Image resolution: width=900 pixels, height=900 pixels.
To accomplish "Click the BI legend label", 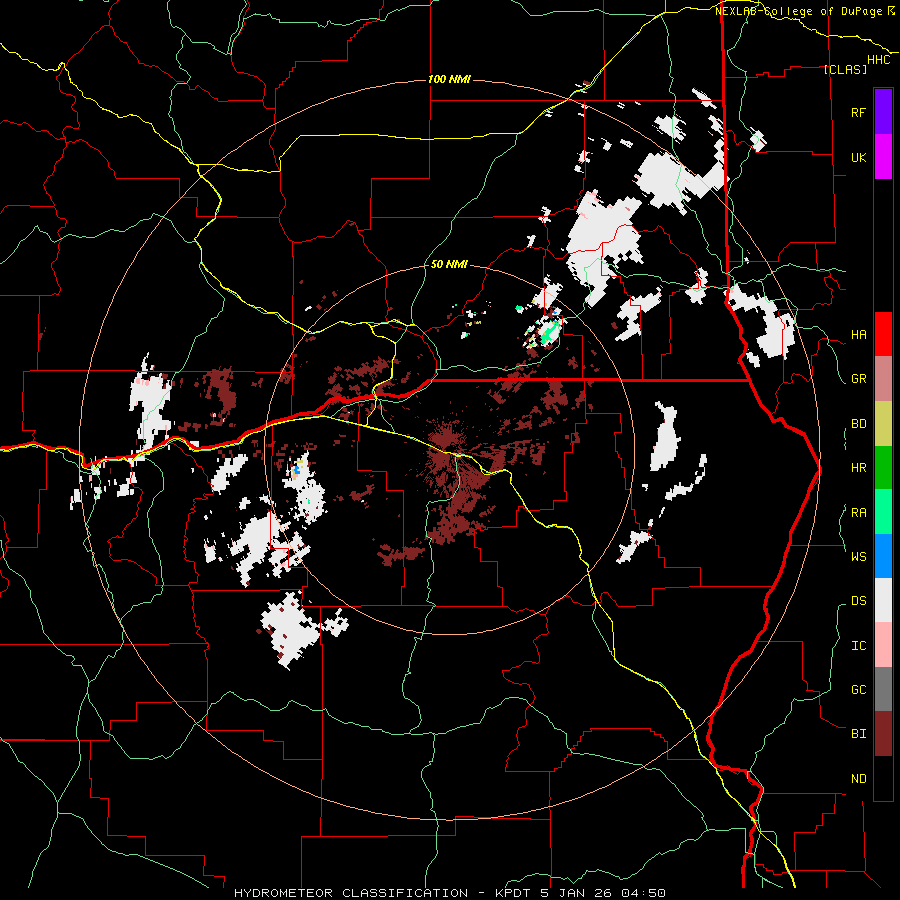I will 858,734.
